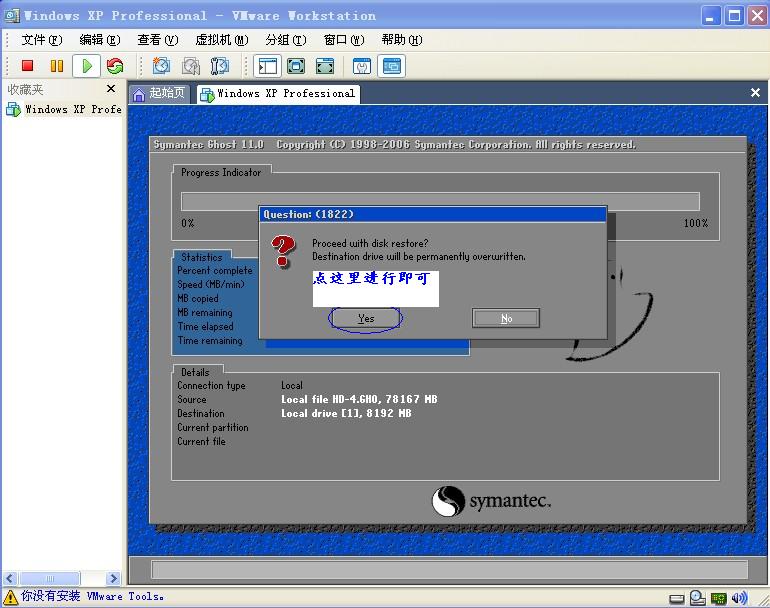Viewport: 770px width, 608px height.
Task: Enter full screen mode from toolbar
Action: pyautogui.click(x=296, y=66)
